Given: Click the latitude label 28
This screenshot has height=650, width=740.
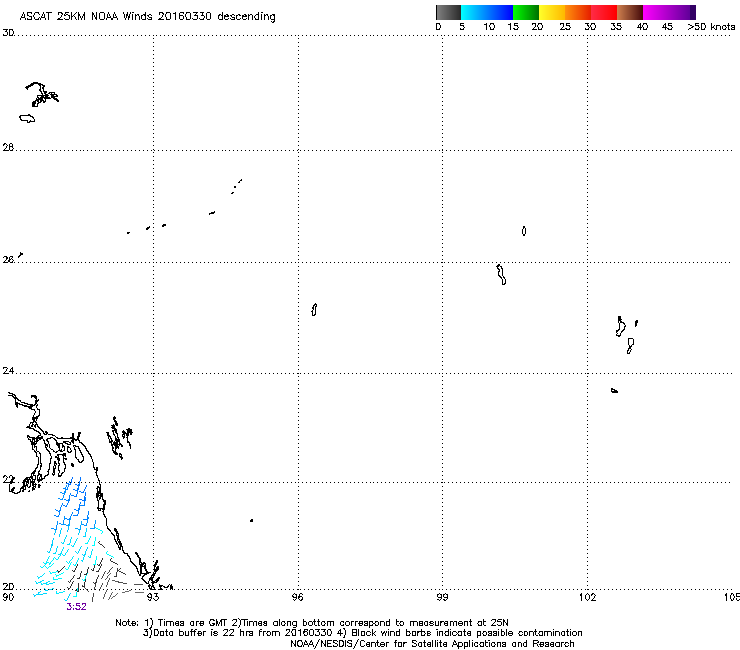Looking at the screenshot, I should [8, 147].
